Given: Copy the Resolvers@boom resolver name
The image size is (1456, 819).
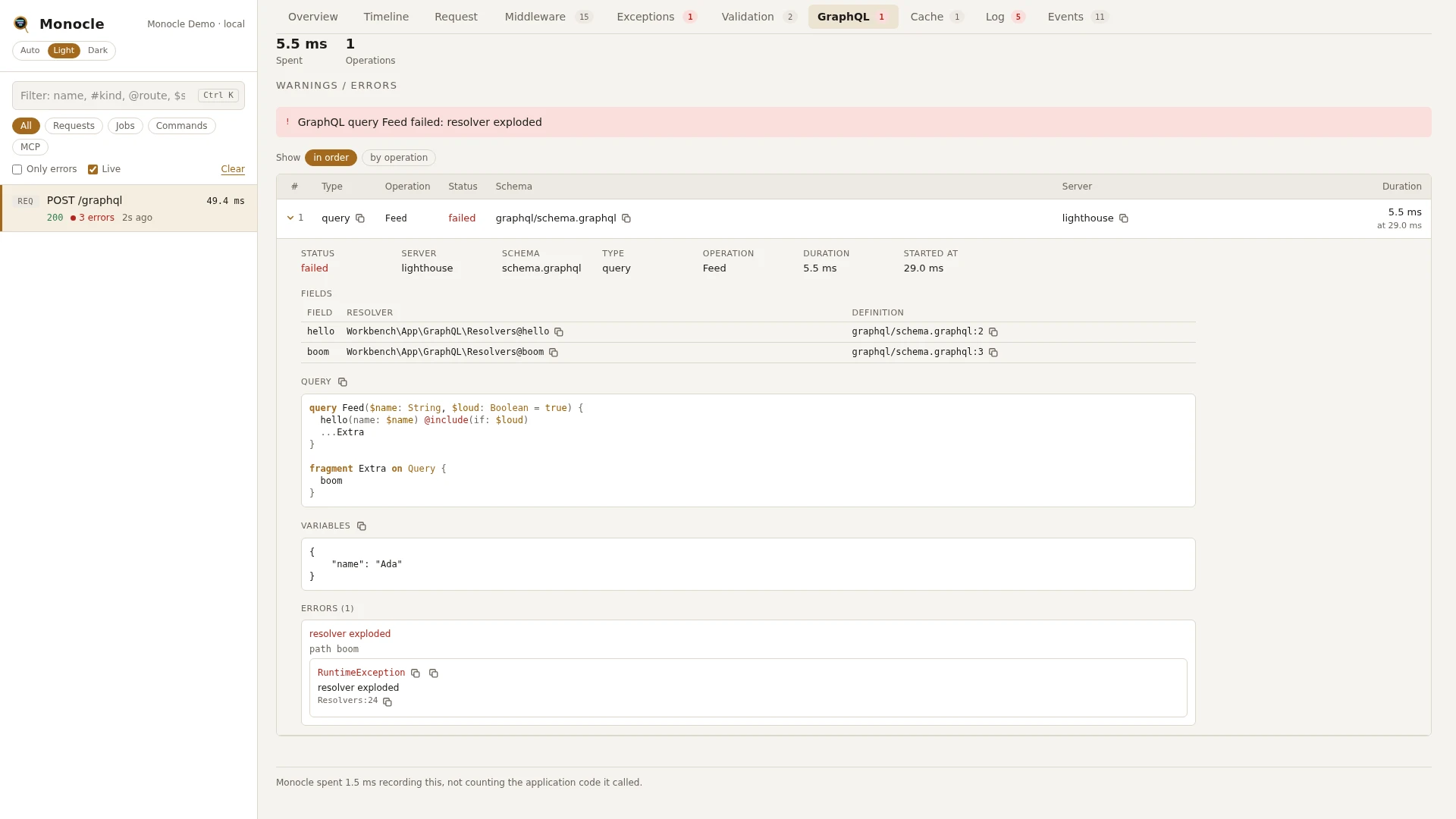Looking at the screenshot, I should pos(554,353).
